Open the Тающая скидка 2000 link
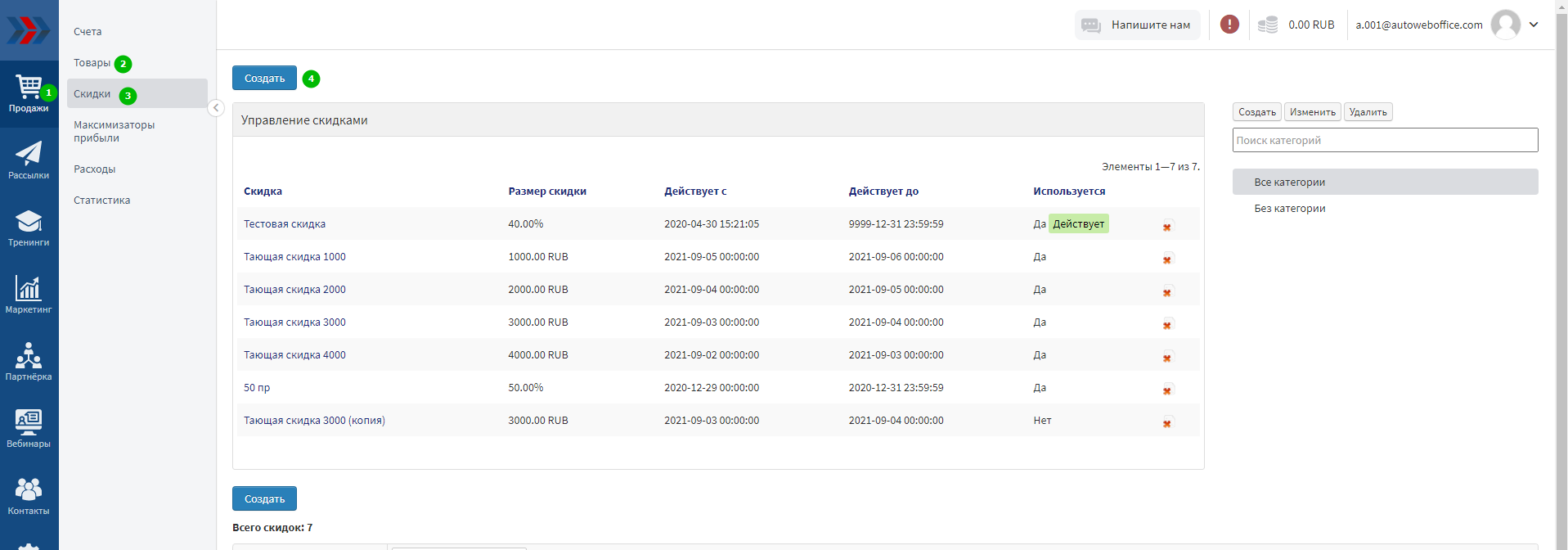 [x=294, y=290]
